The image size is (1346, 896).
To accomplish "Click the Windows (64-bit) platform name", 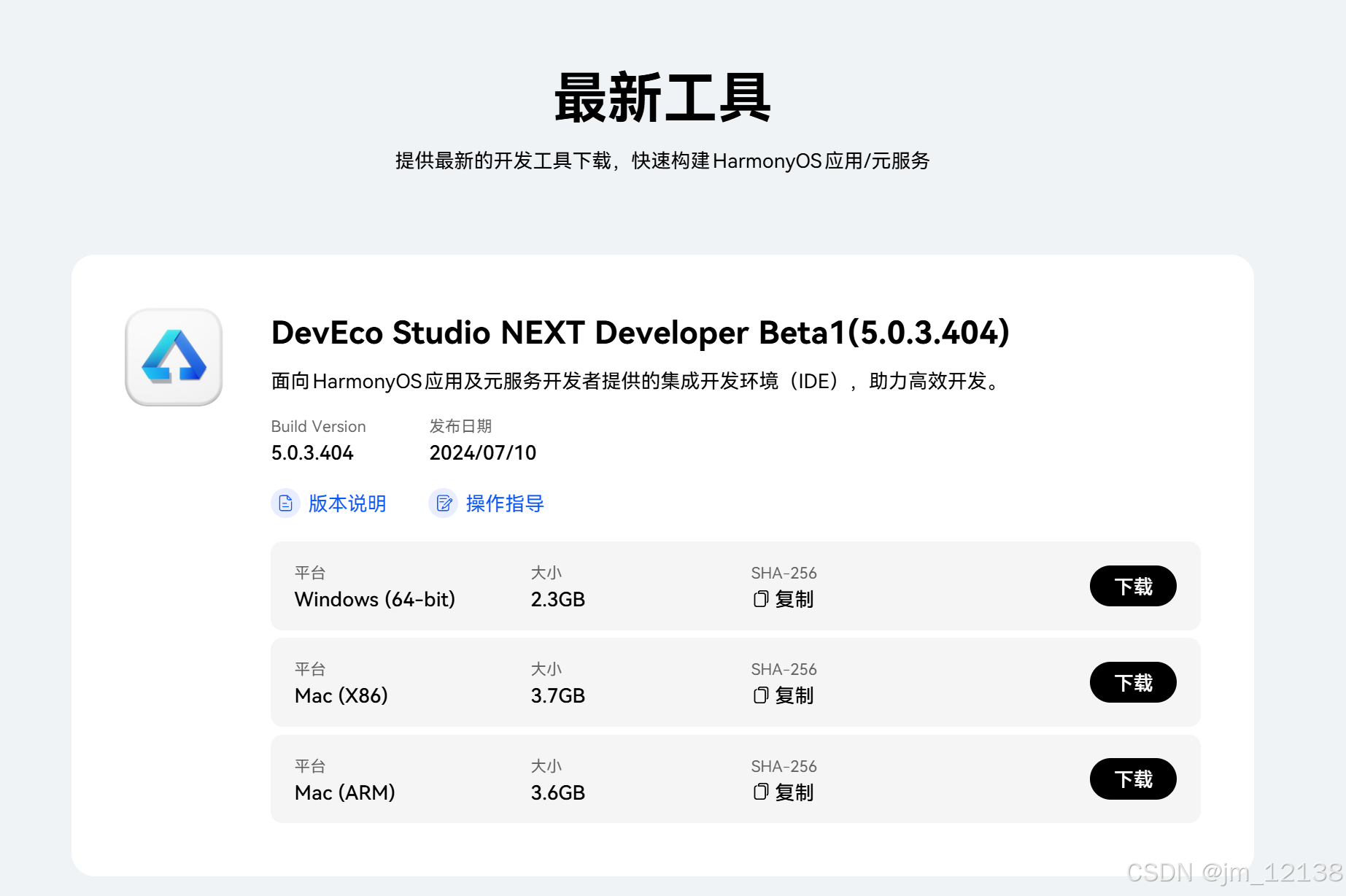I will tap(375, 599).
